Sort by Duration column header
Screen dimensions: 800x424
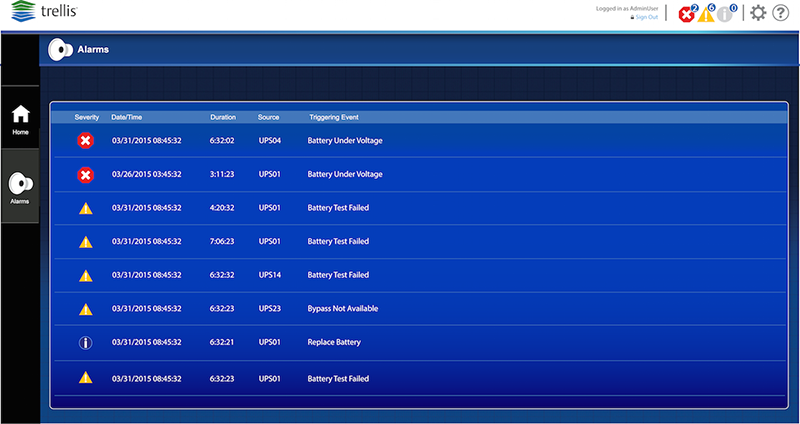223,117
